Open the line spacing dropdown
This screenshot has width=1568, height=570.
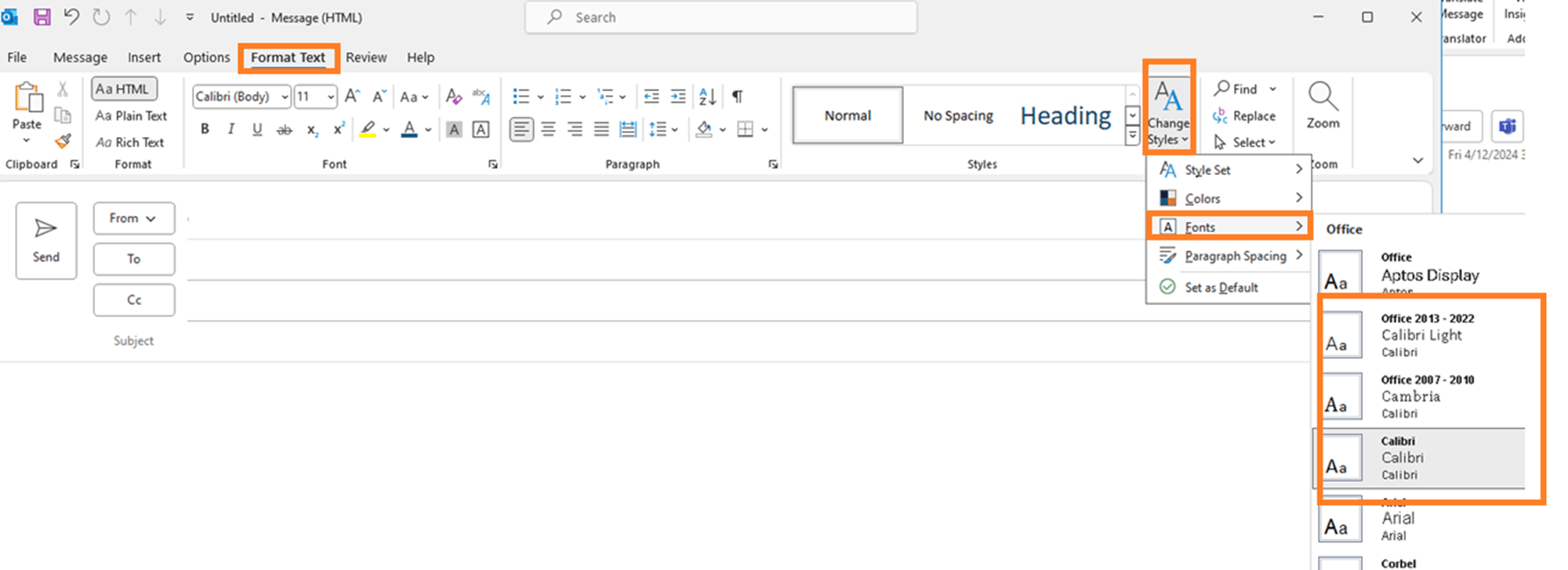tap(663, 129)
